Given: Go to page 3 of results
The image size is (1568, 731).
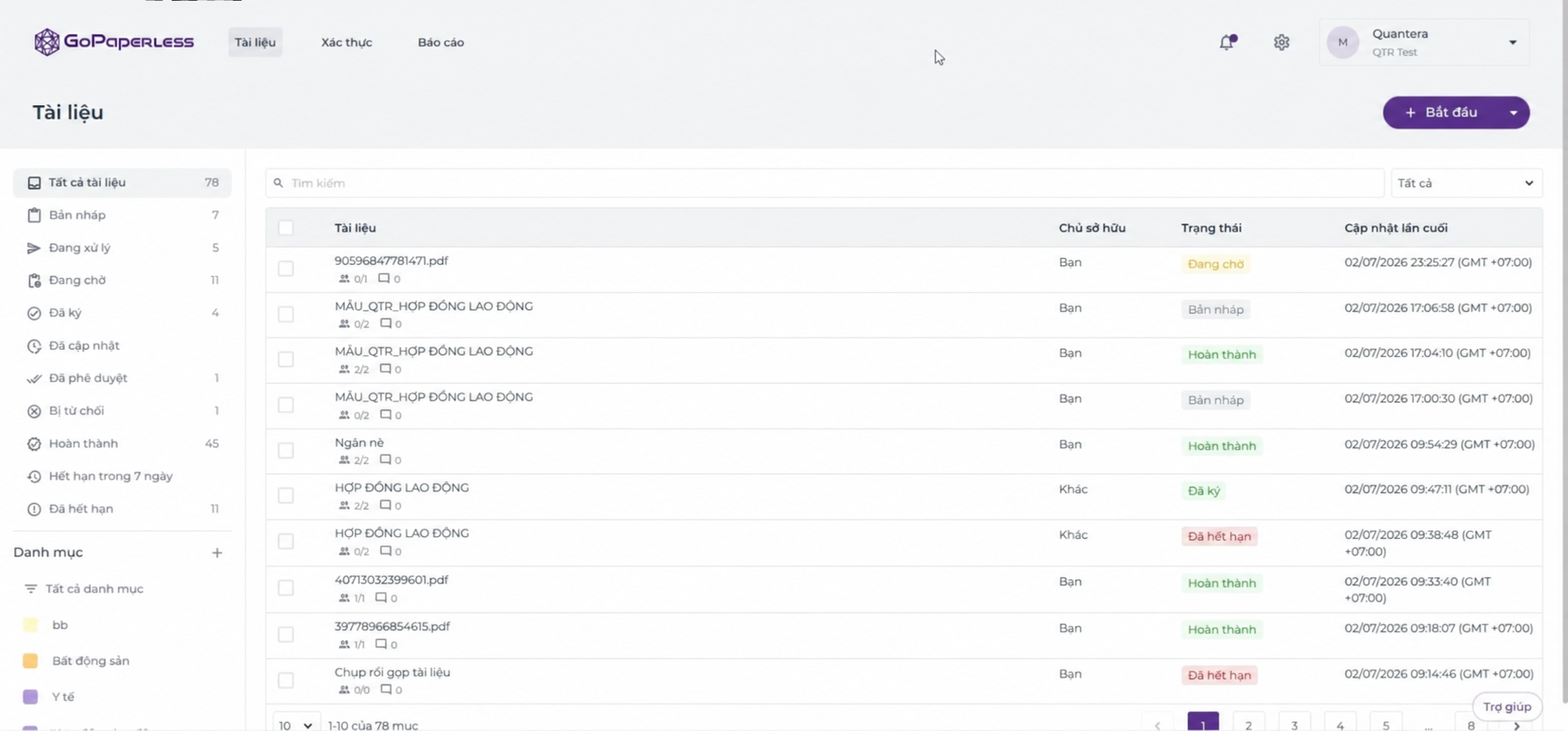Looking at the screenshot, I should pyautogui.click(x=1294, y=724).
